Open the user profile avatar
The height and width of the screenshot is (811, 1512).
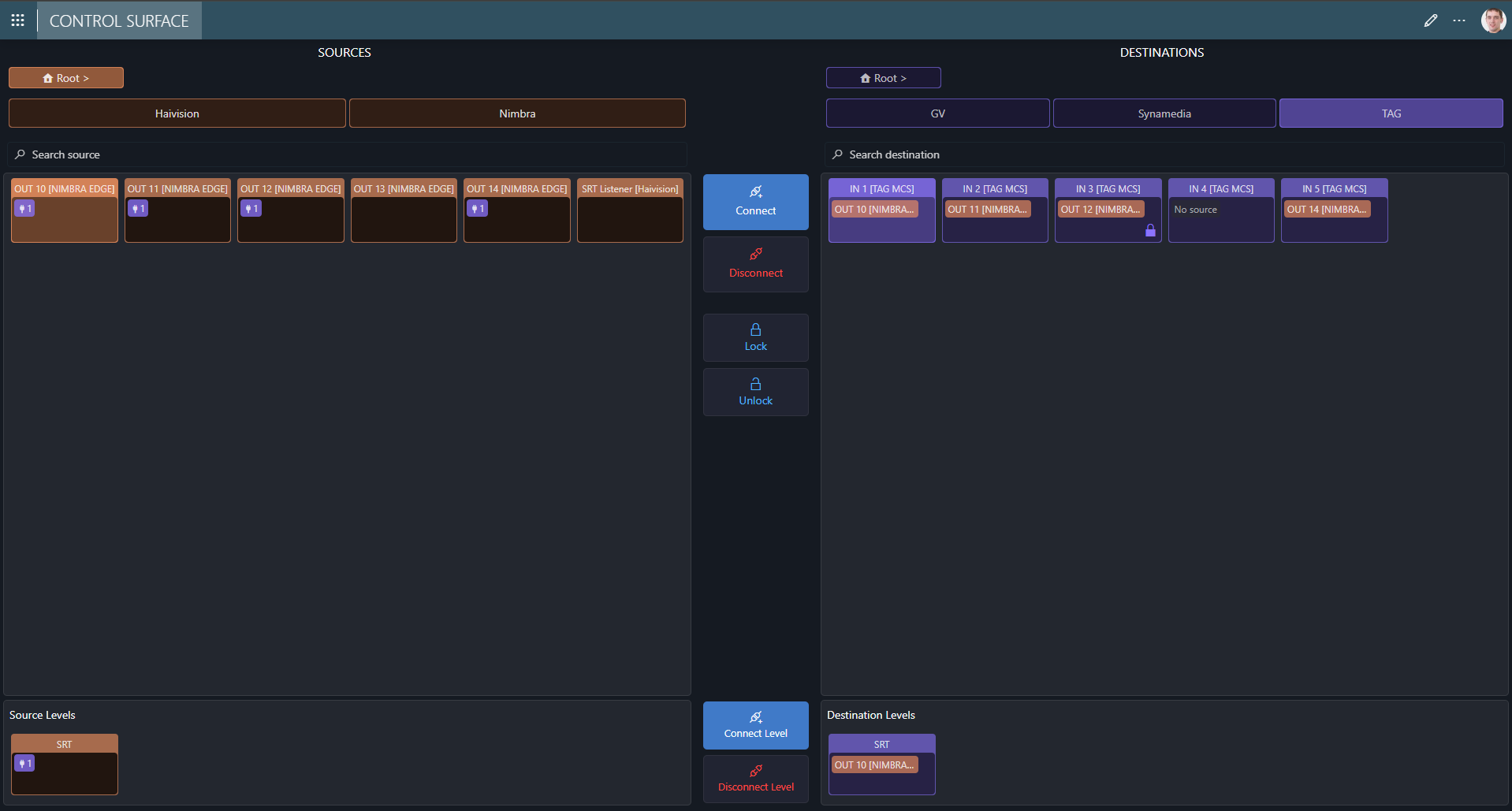1492,20
